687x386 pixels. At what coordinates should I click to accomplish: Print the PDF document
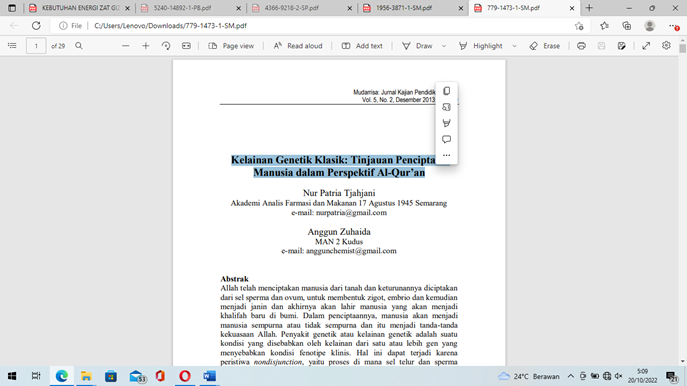tap(581, 46)
